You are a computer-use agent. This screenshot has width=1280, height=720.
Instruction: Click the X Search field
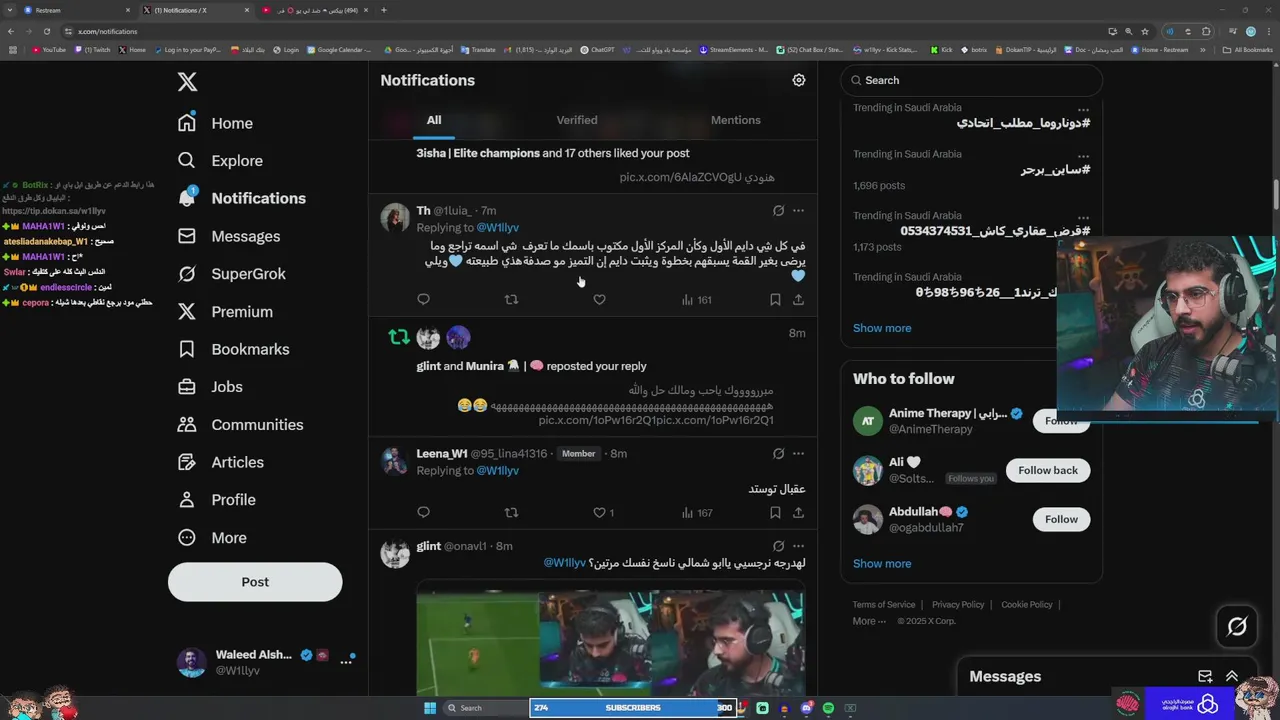[x=971, y=80]
